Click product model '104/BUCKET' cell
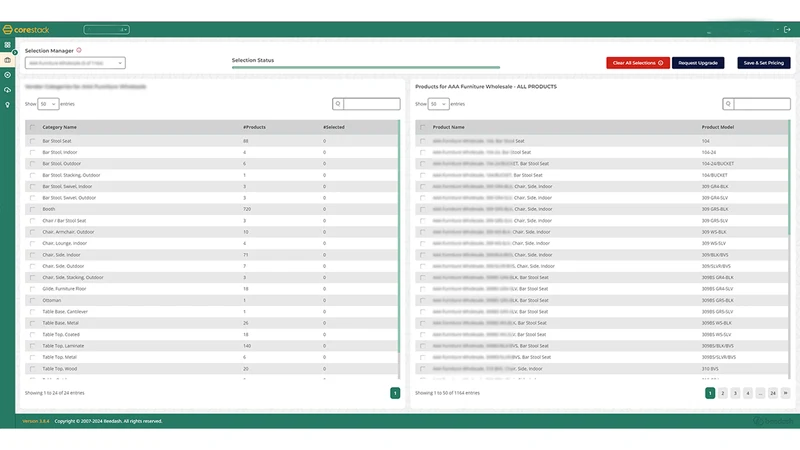The width and height of the screenshot is (800, 450). pos(714,175)
